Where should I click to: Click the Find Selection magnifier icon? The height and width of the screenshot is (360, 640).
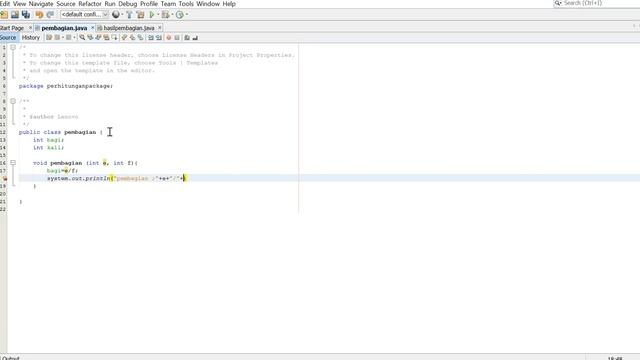tap(82, 38)
